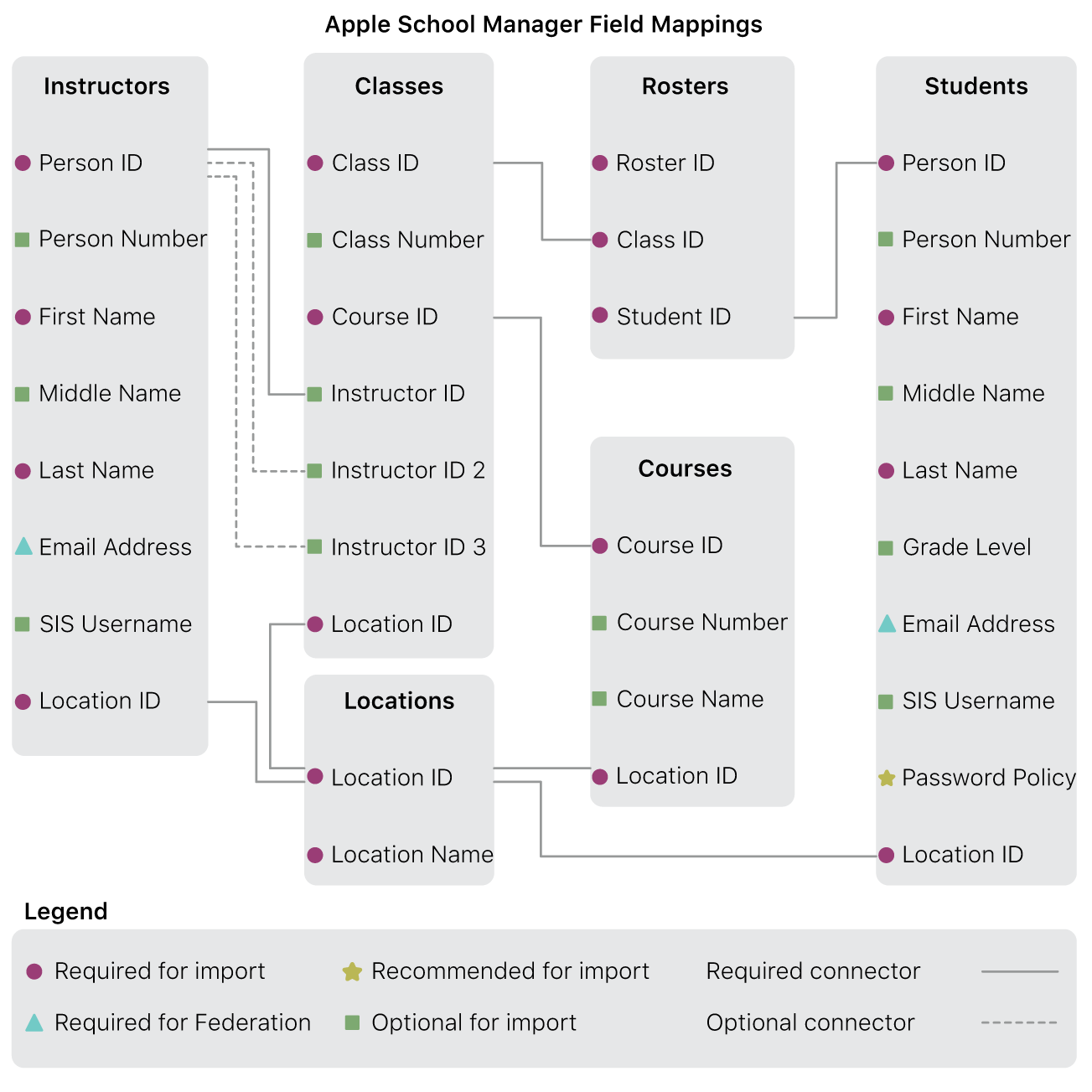
Task: Click the legend triangle for Required for Federation
Action: click(34, 1022)
